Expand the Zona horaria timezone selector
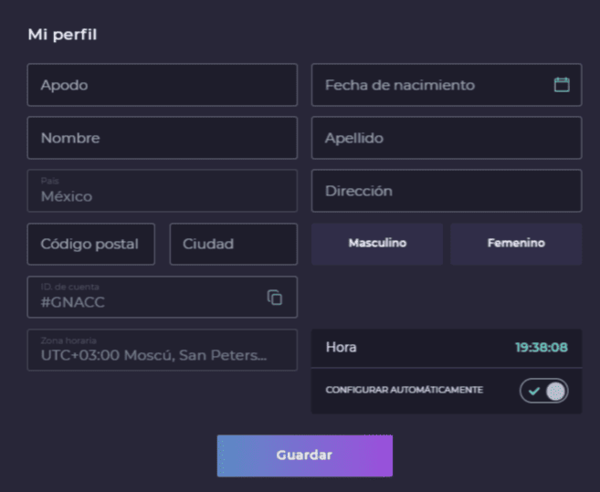 click(x=162, y=350)
